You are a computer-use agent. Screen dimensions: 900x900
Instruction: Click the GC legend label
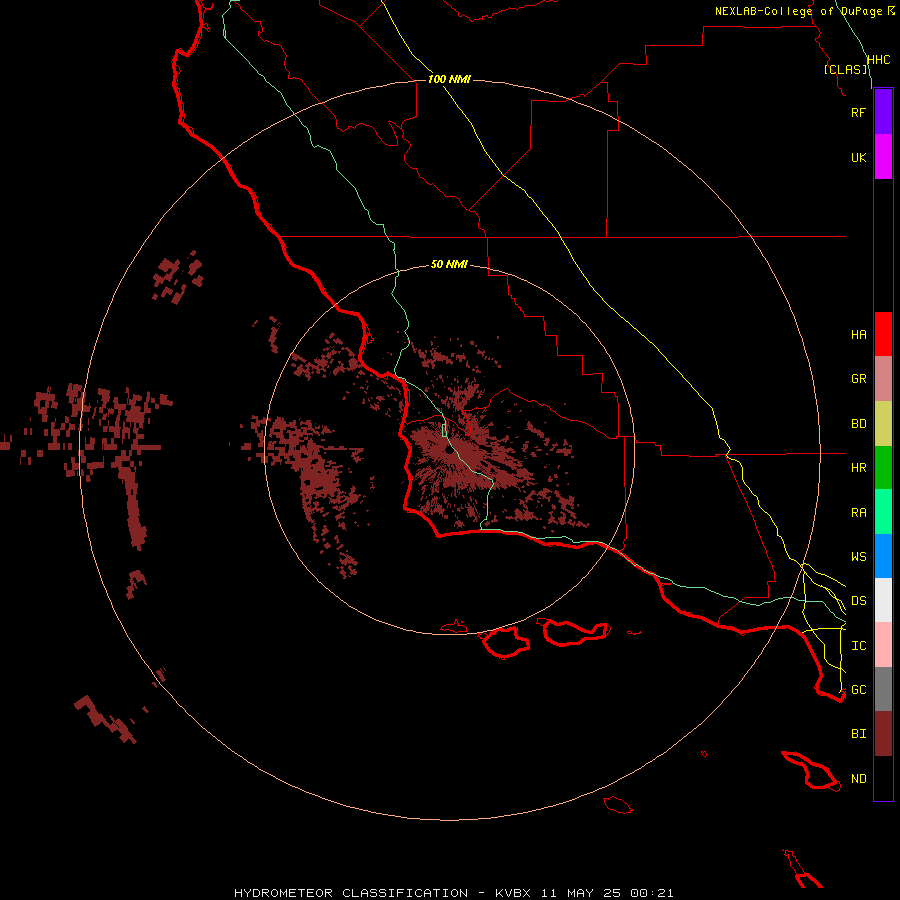pyautogui.click(x=858, y=689)
